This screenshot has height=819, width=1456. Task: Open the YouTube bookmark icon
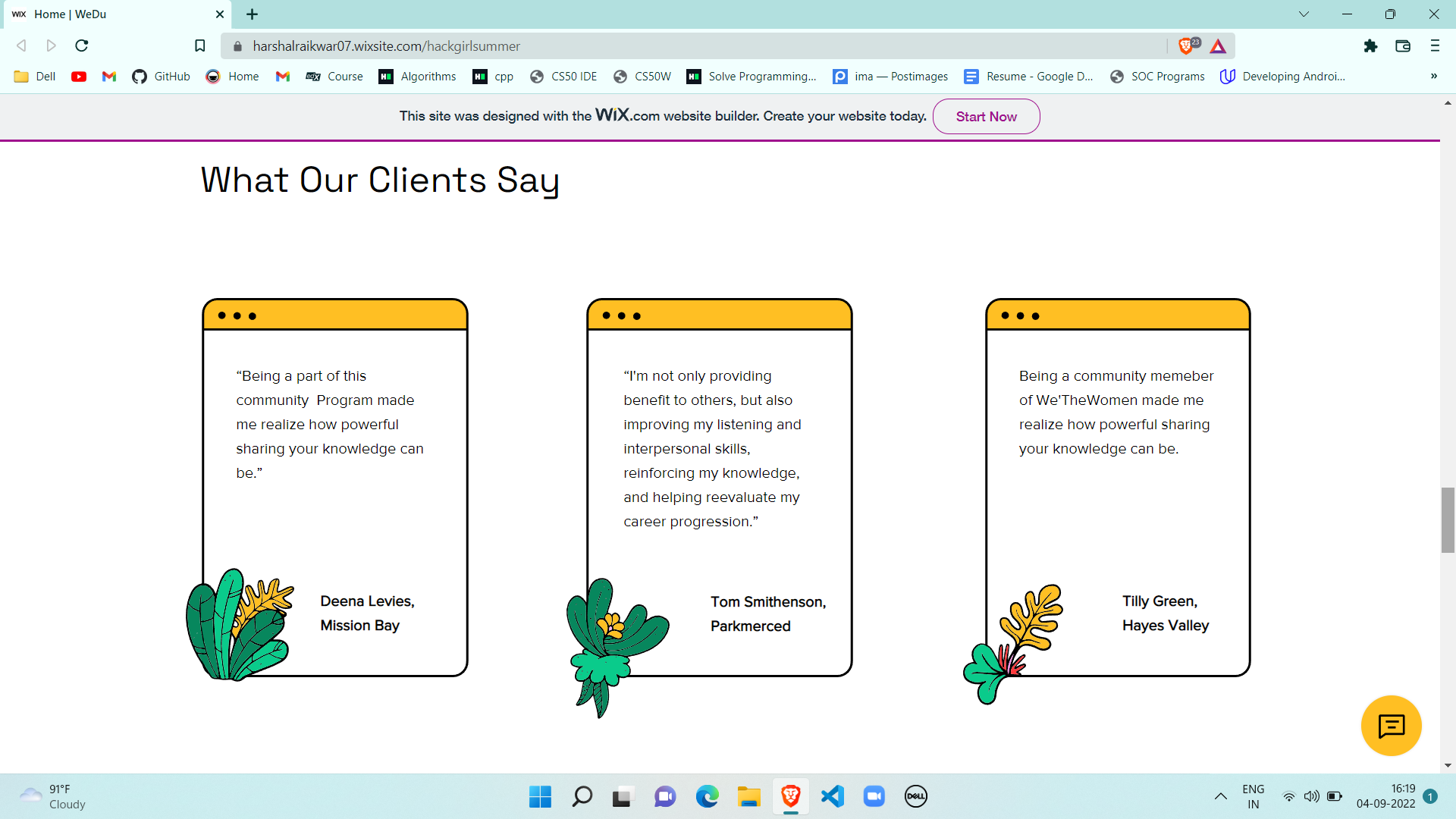79,77
